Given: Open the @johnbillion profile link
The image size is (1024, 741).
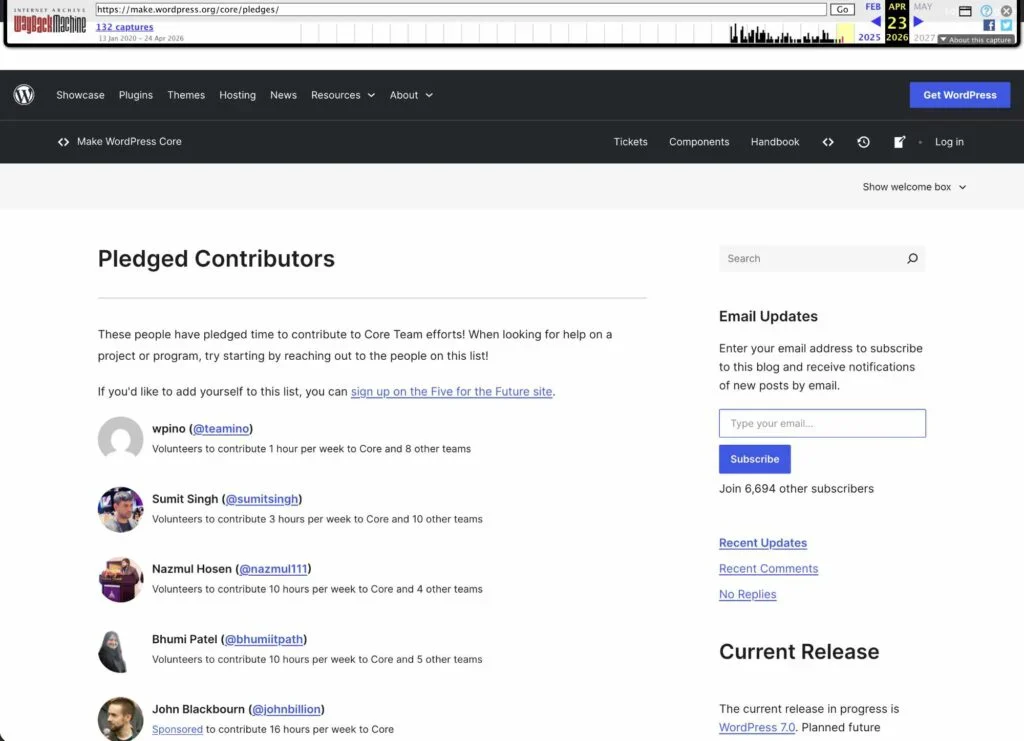Looking at the screenshot, I should tap(286, 709).
